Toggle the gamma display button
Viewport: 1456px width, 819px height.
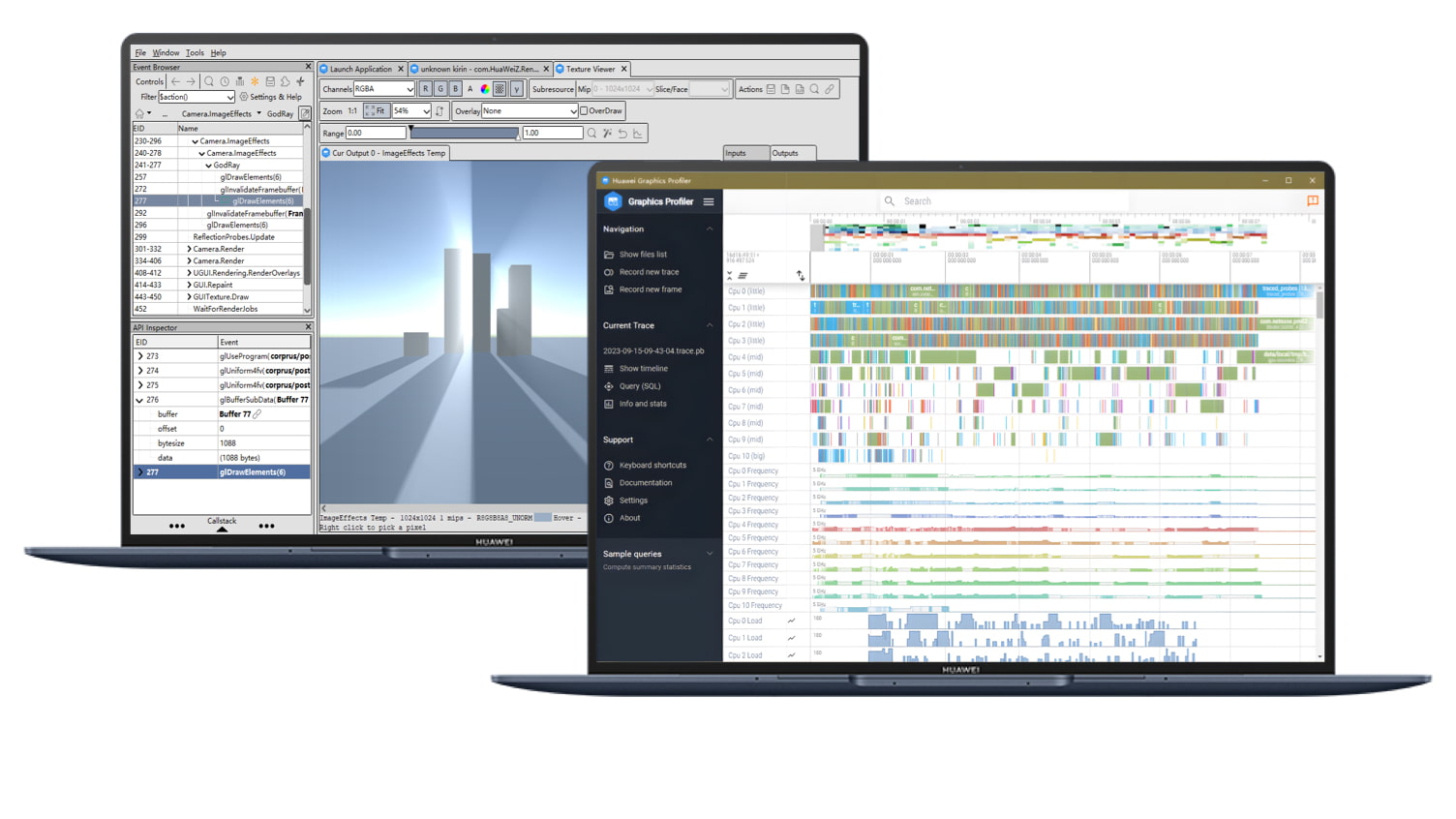click(517, 89)
